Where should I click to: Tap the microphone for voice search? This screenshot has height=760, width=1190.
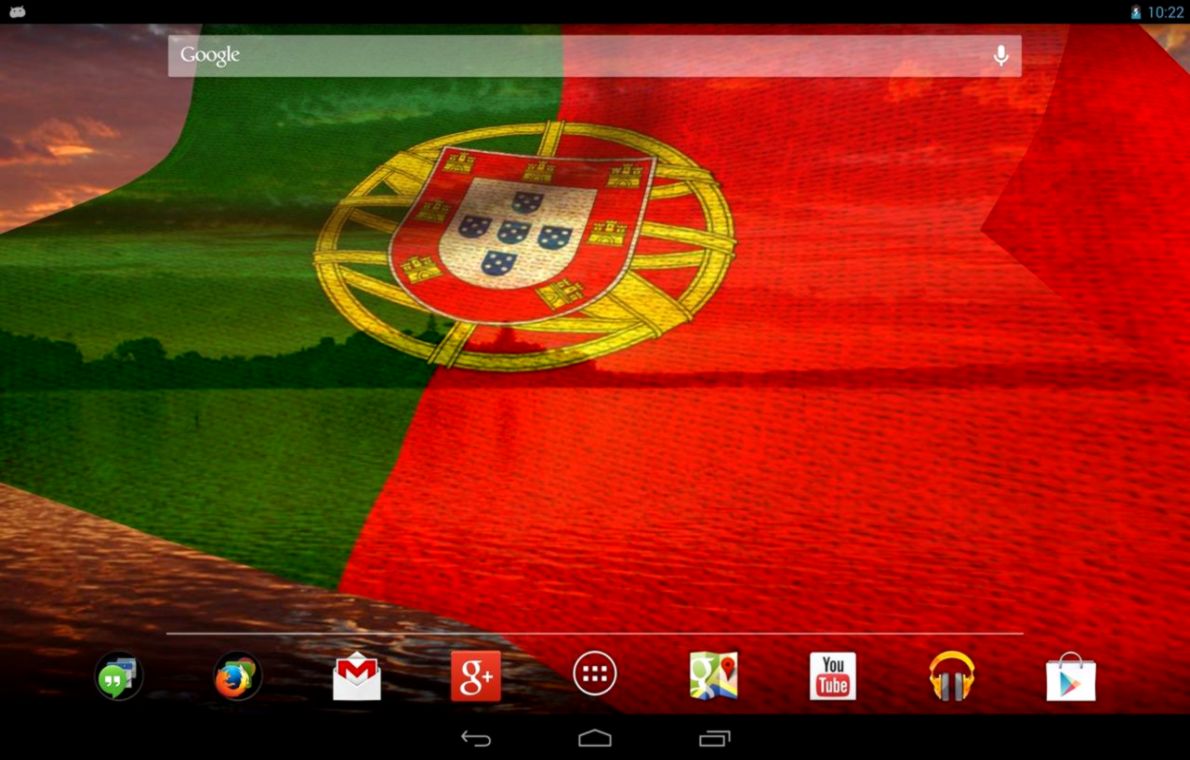[1001, 56]
